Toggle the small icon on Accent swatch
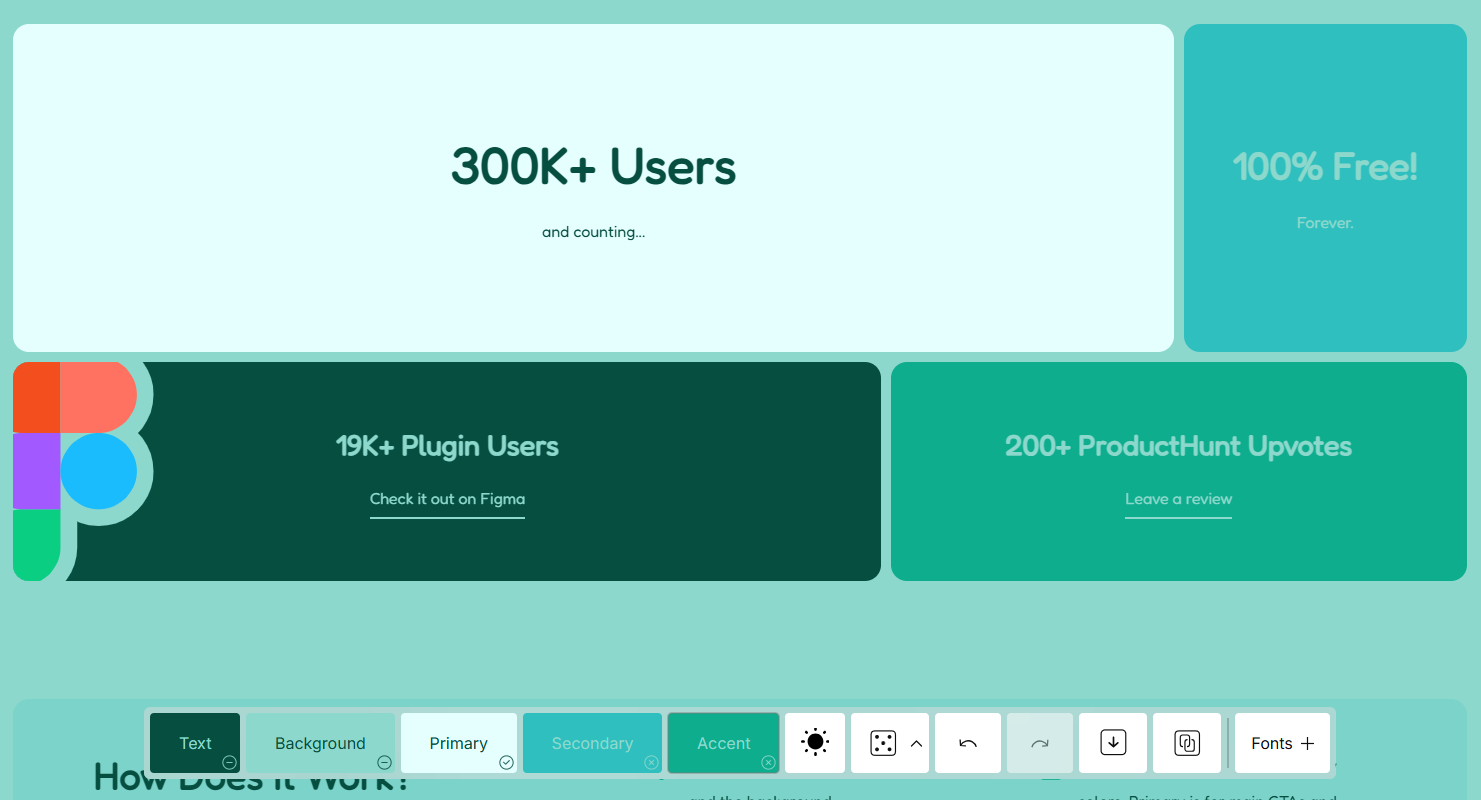 [768, 762]
